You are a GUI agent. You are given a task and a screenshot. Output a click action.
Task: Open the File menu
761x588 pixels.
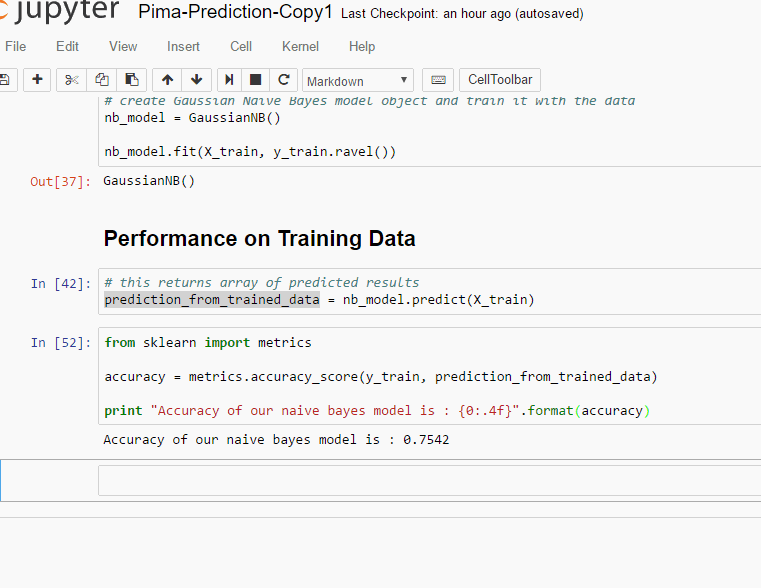[16, 46]
